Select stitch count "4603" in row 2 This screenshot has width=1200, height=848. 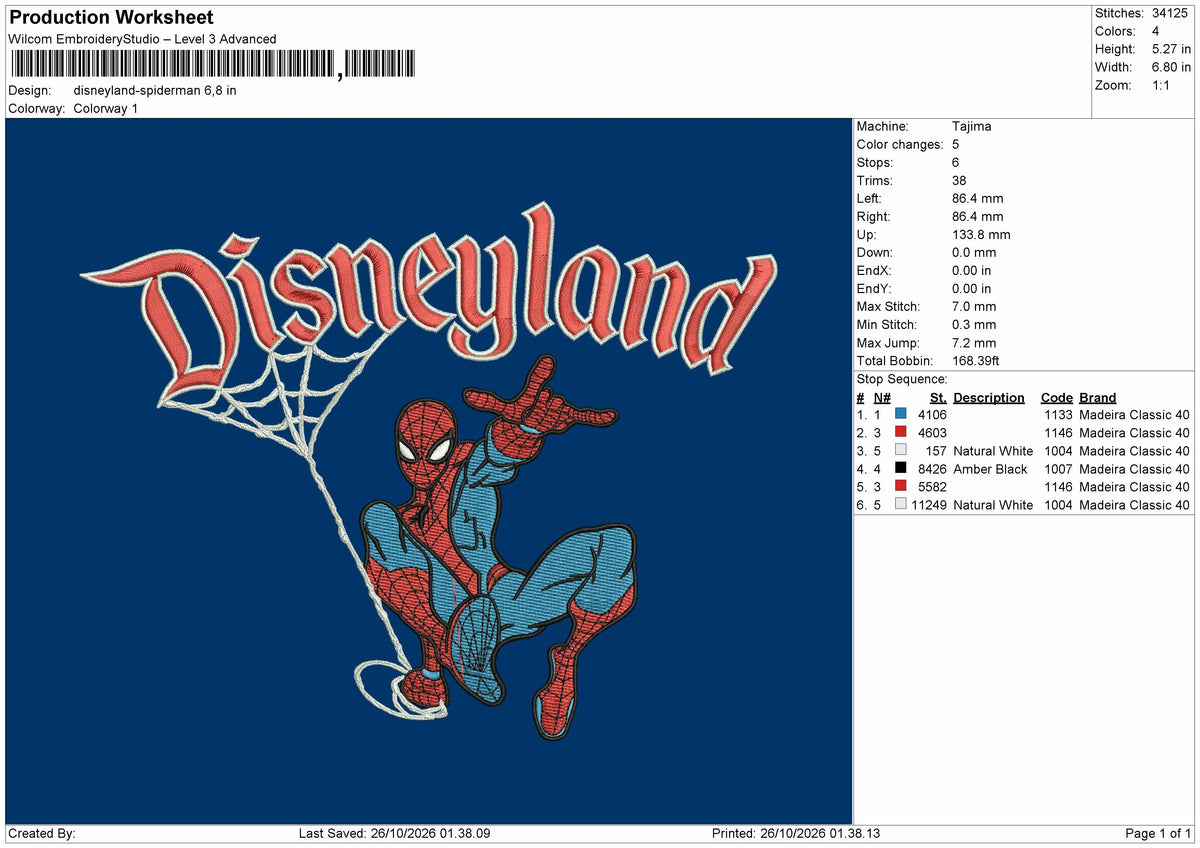coord(932,433)
